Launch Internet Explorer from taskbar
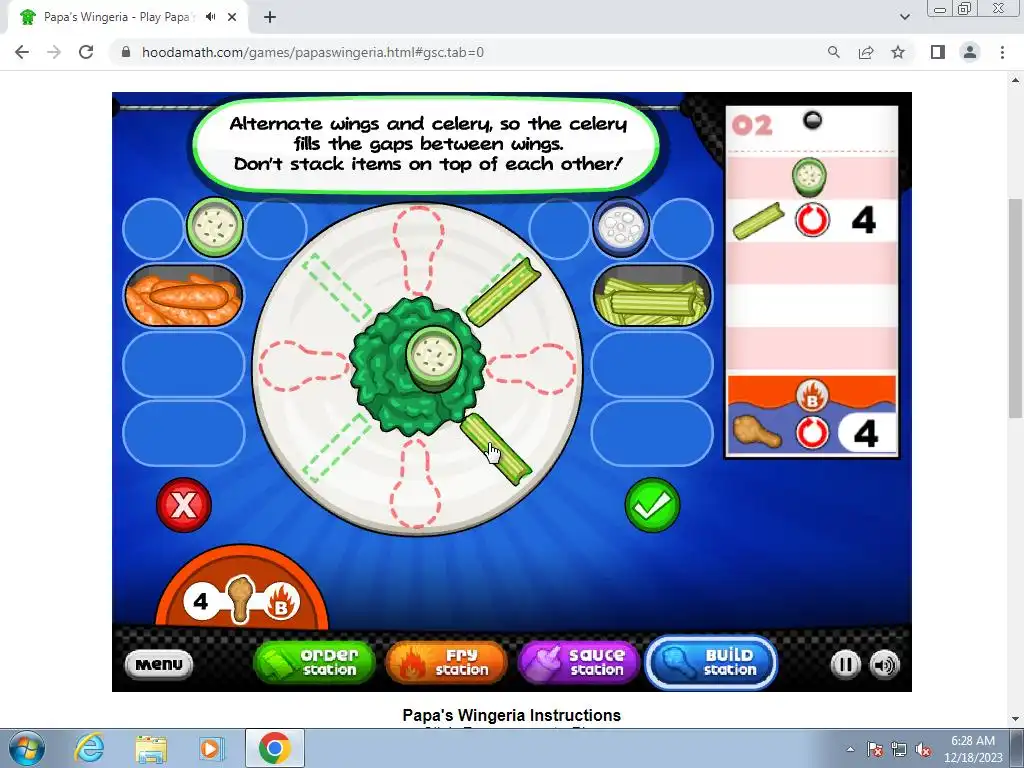The height and width of the screenshot is (768, 1024). click(x=89, y=748)
